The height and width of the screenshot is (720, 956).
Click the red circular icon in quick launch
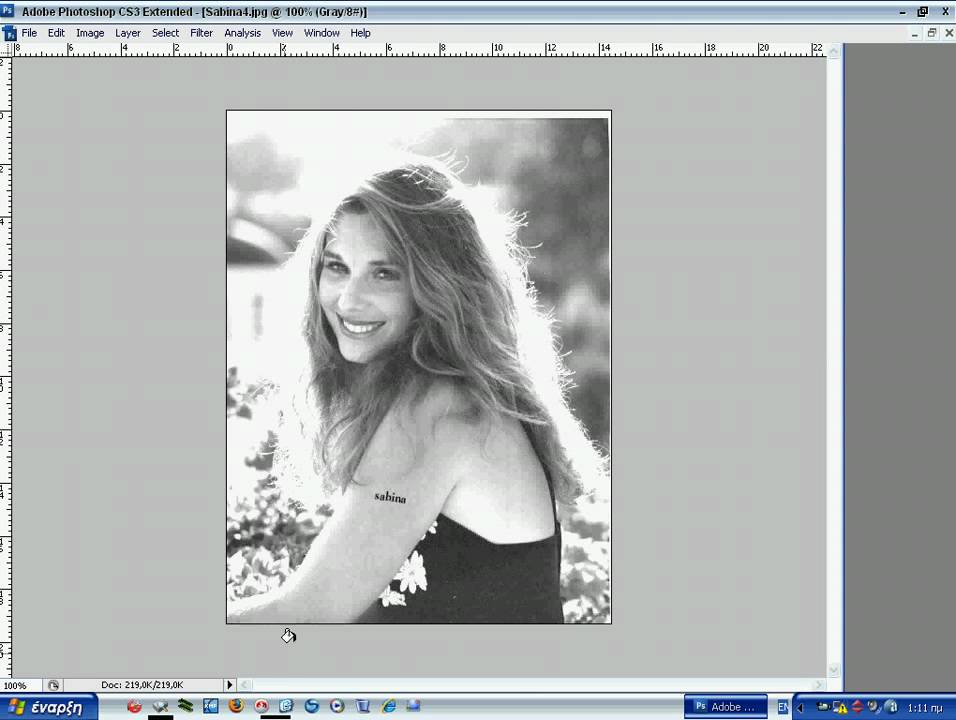click(x=134, y=706)
